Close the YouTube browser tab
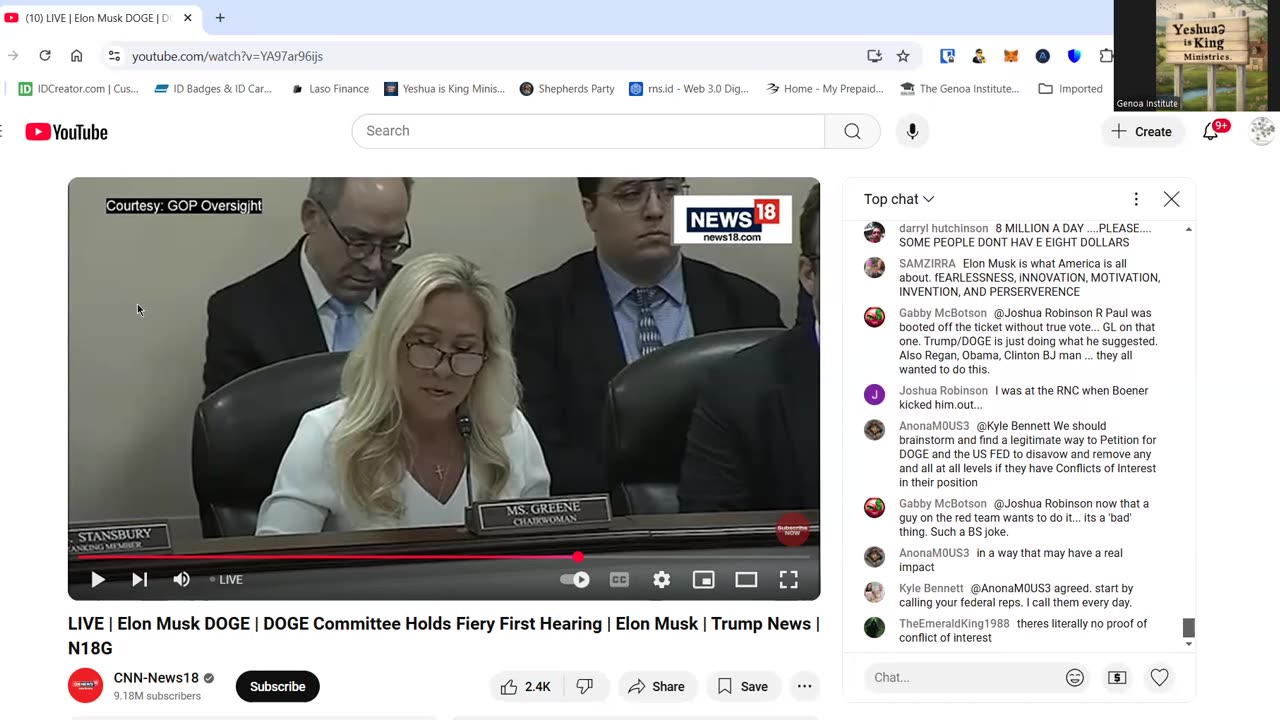 coord(187,18)
